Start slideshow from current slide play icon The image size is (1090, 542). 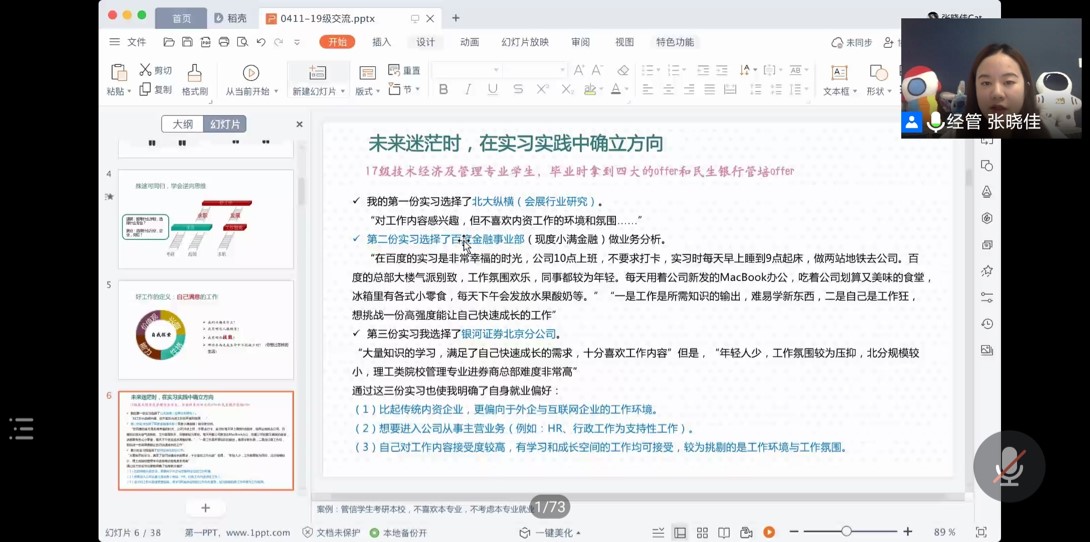(251, 73)
